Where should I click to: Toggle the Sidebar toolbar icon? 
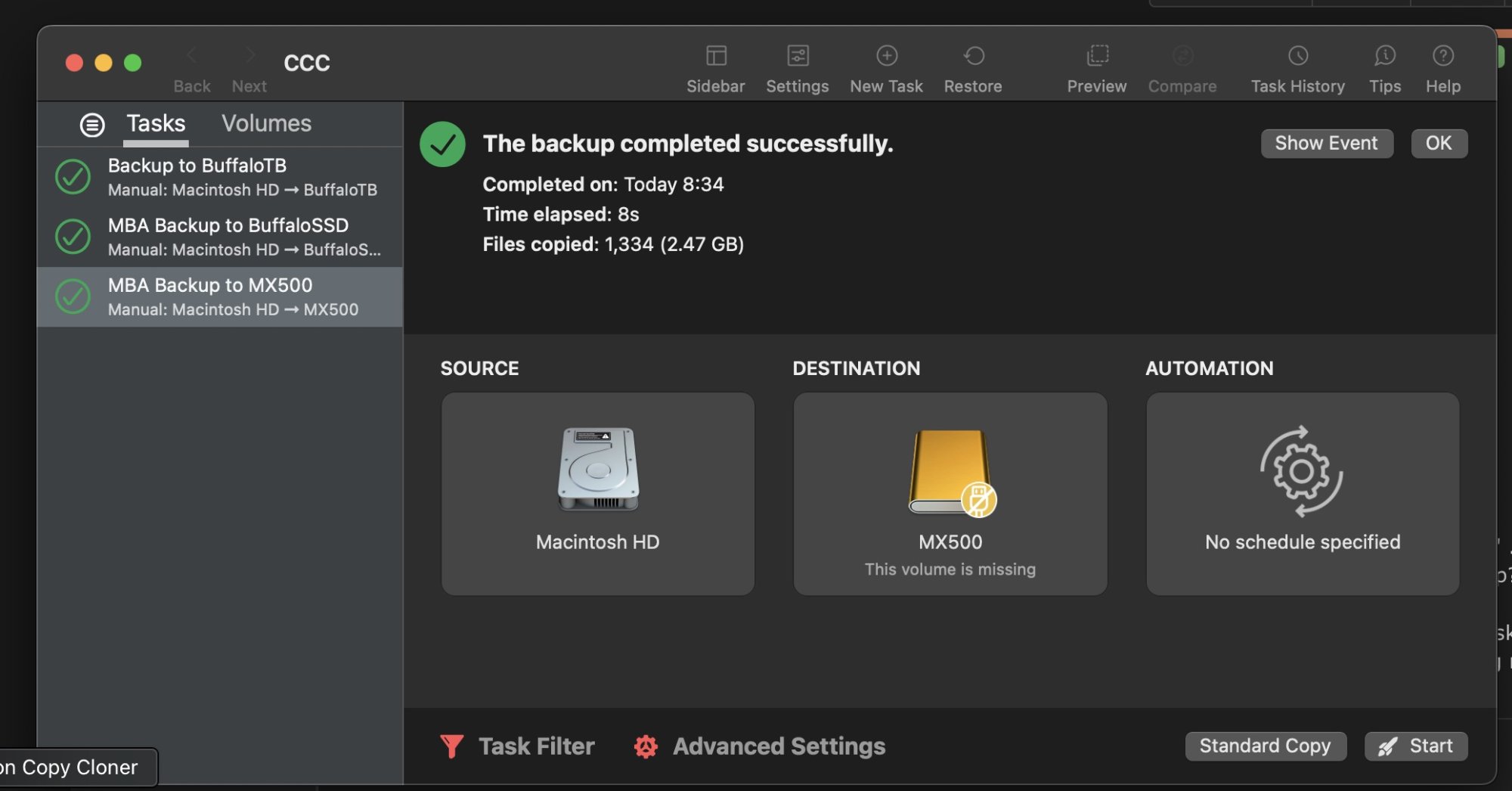tap(715, 56)
